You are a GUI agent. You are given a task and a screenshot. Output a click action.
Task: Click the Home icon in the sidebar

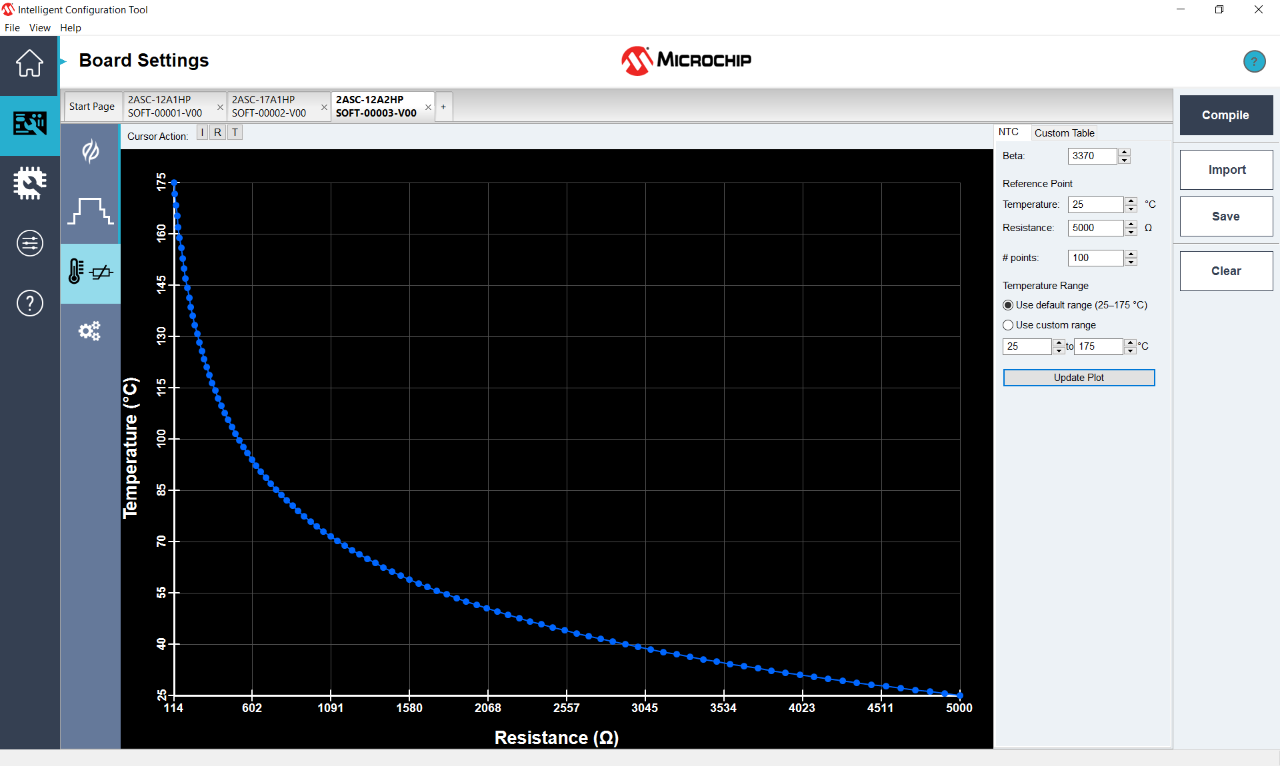(x=29, y=62)
